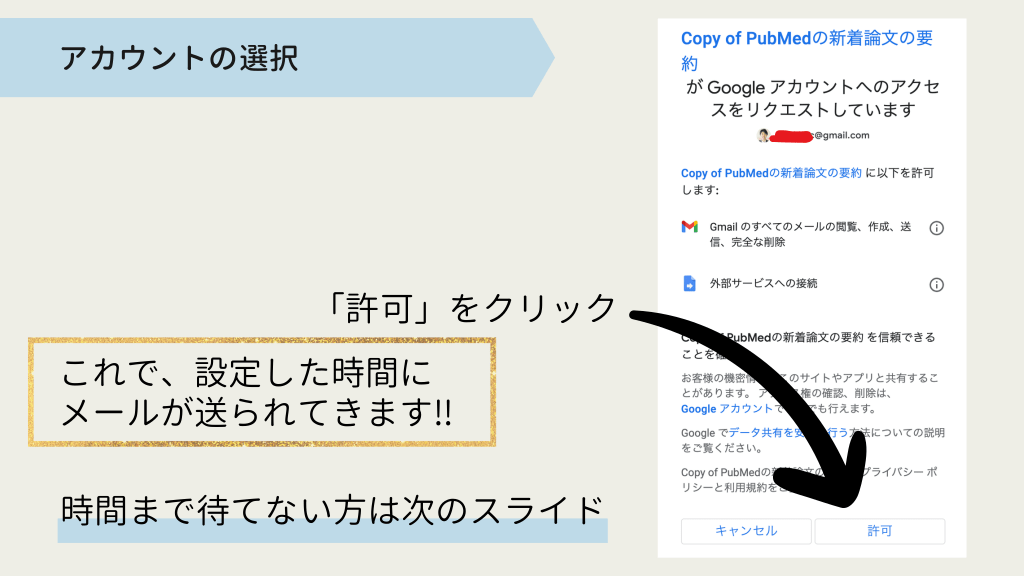Click the 時間まで待てない方は次のスライド text
Image resolution: width=1024 pixels, height=576 pixels.
332,509
